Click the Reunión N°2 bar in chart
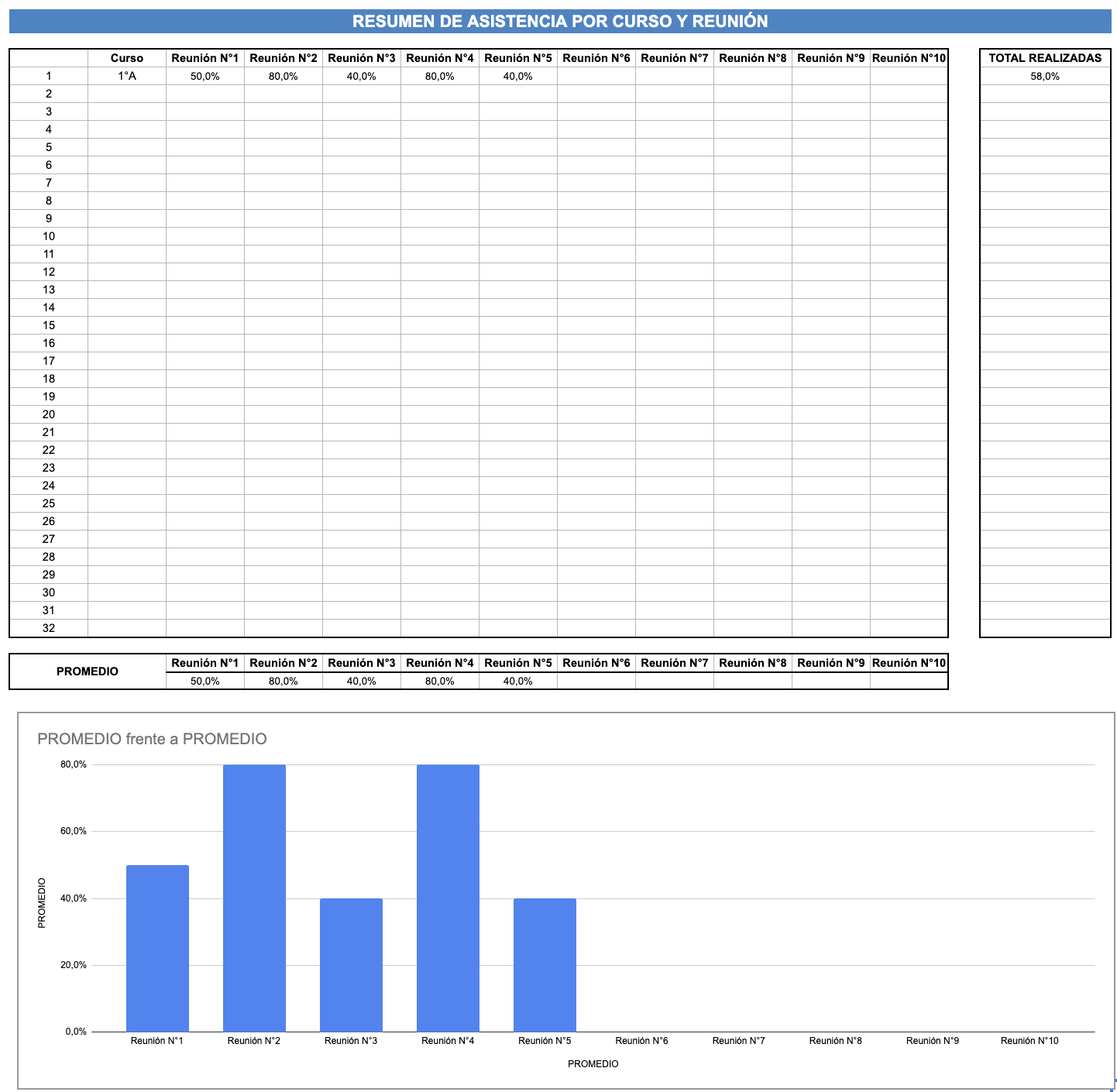 (x=254, y=898)
